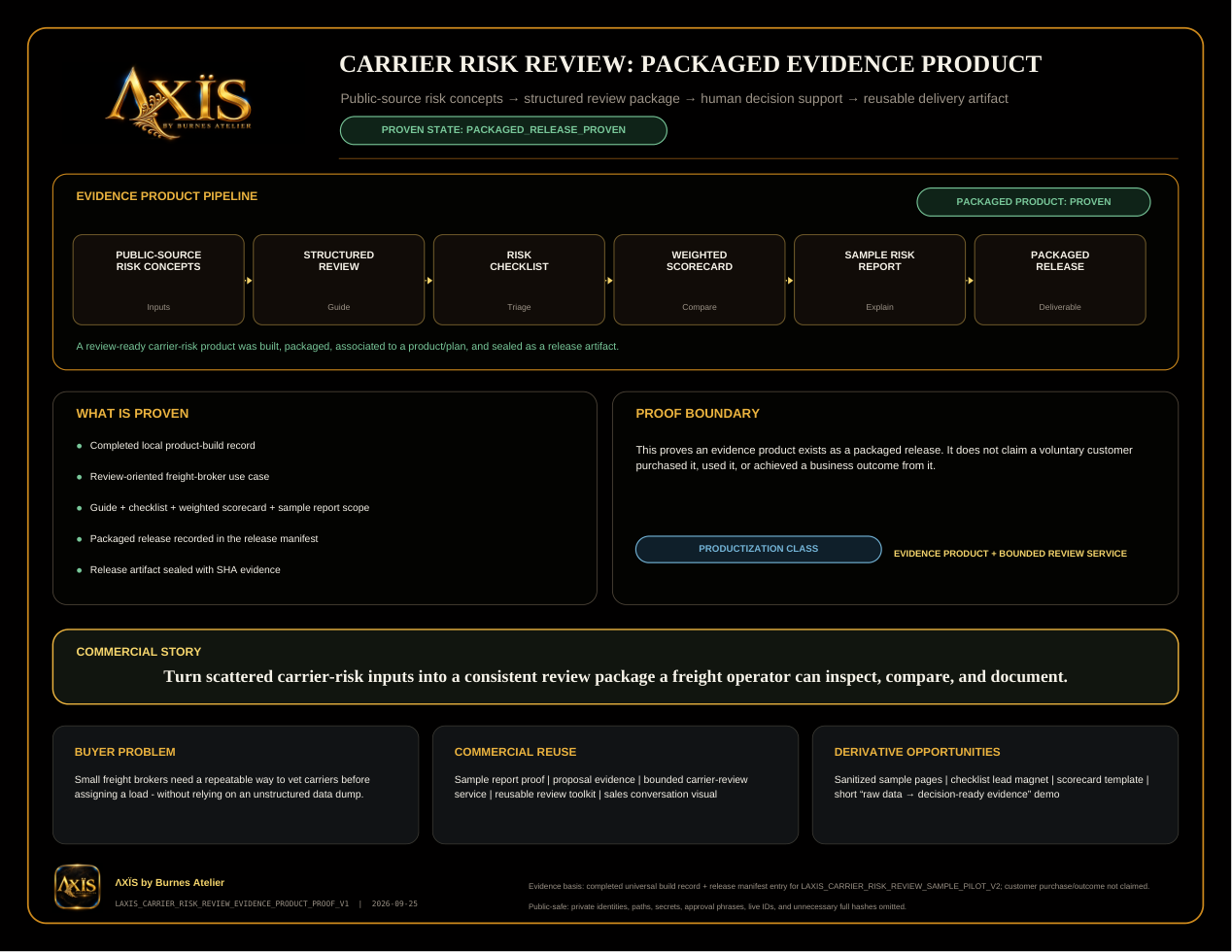Click the PRODUCTIZATION CLASS pill

click(x=758, y=549)
